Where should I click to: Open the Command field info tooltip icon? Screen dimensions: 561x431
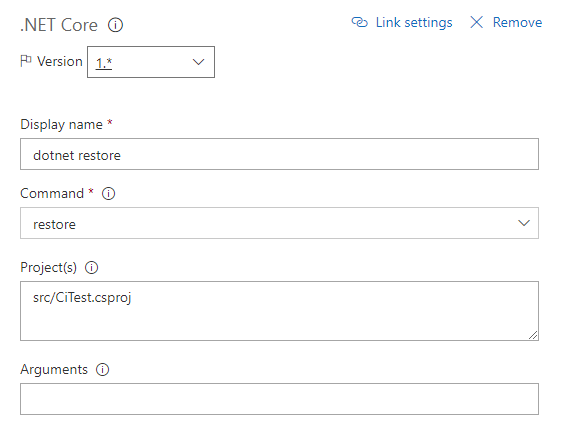[108, 194]
